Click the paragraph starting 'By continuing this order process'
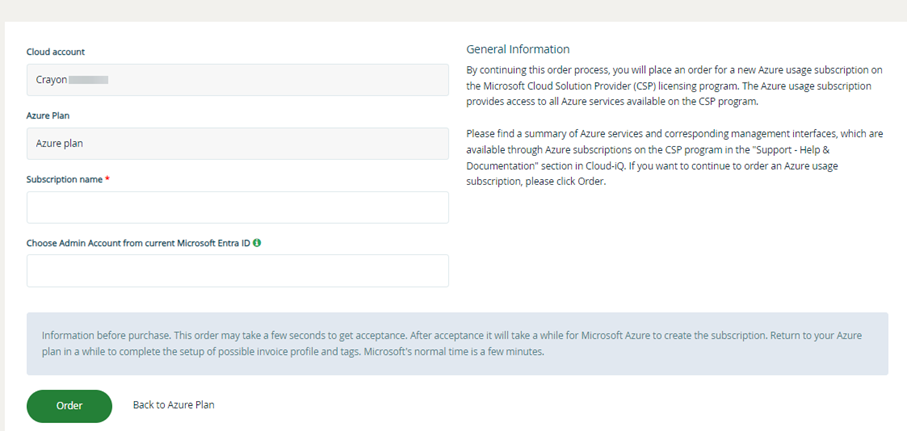The height and width of the screenshot is (431, 907). [x=674, y=86]
